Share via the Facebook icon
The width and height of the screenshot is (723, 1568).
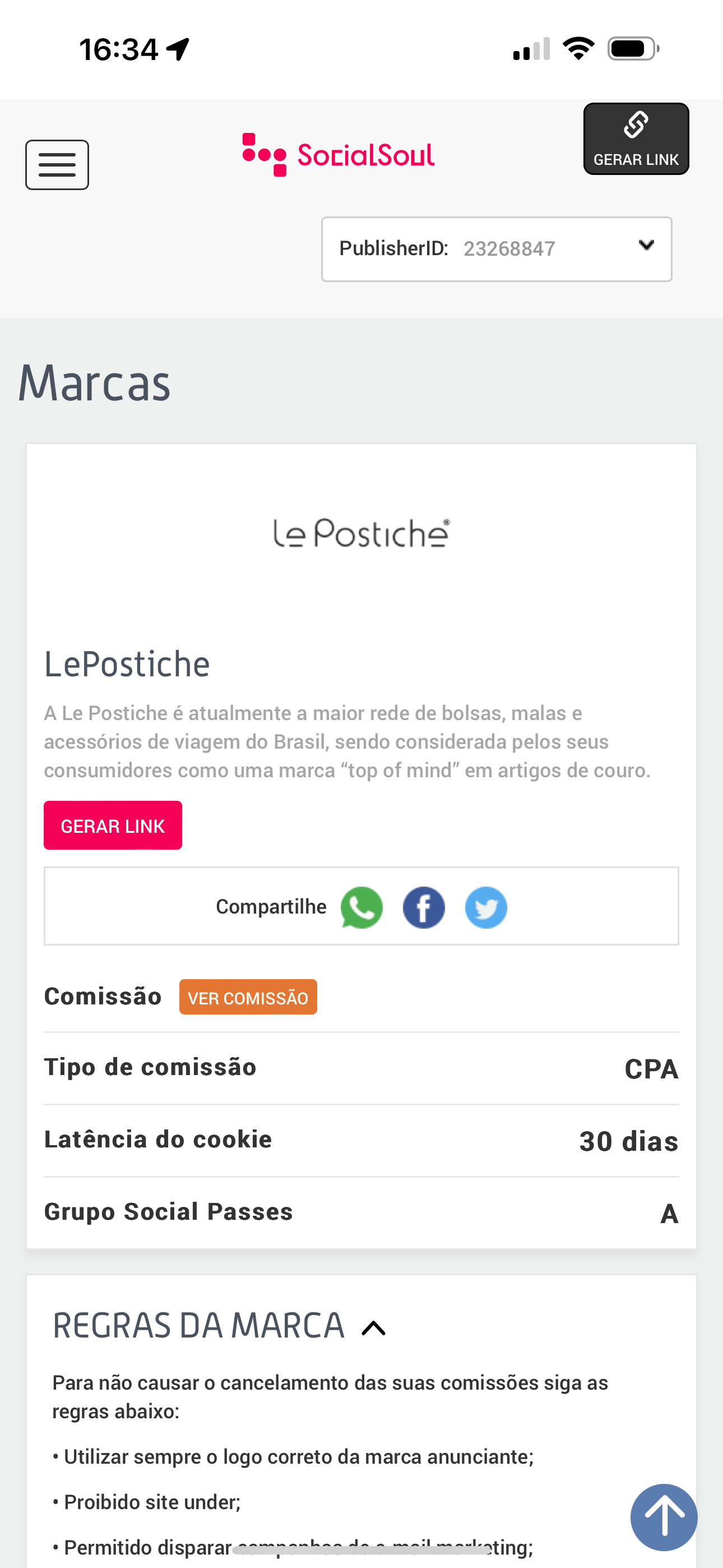point(424,907)
